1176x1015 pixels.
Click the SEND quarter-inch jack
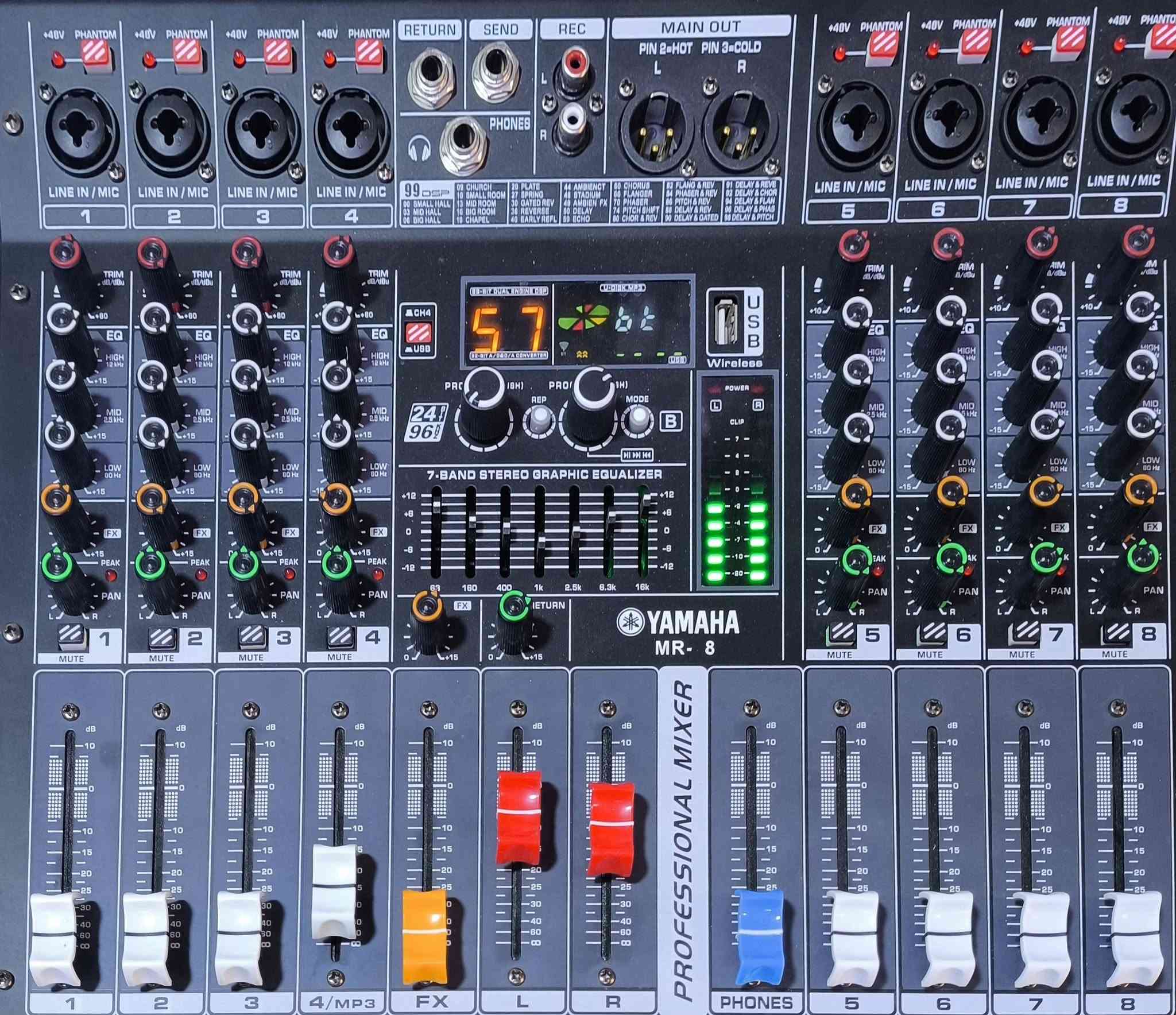[x=496, y=73]
